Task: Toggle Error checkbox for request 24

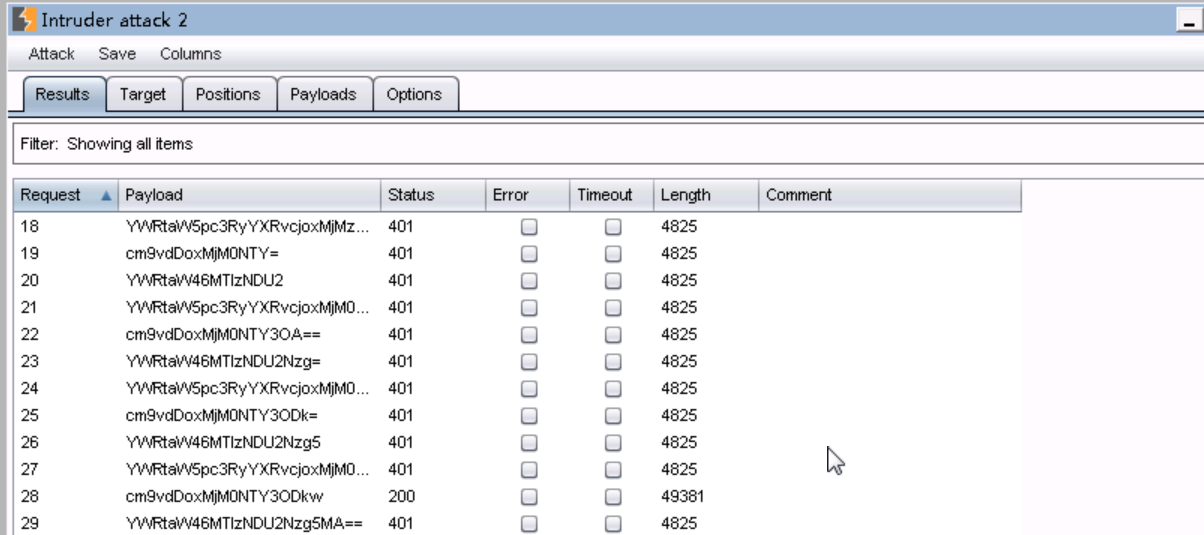Action: [529, 389]
